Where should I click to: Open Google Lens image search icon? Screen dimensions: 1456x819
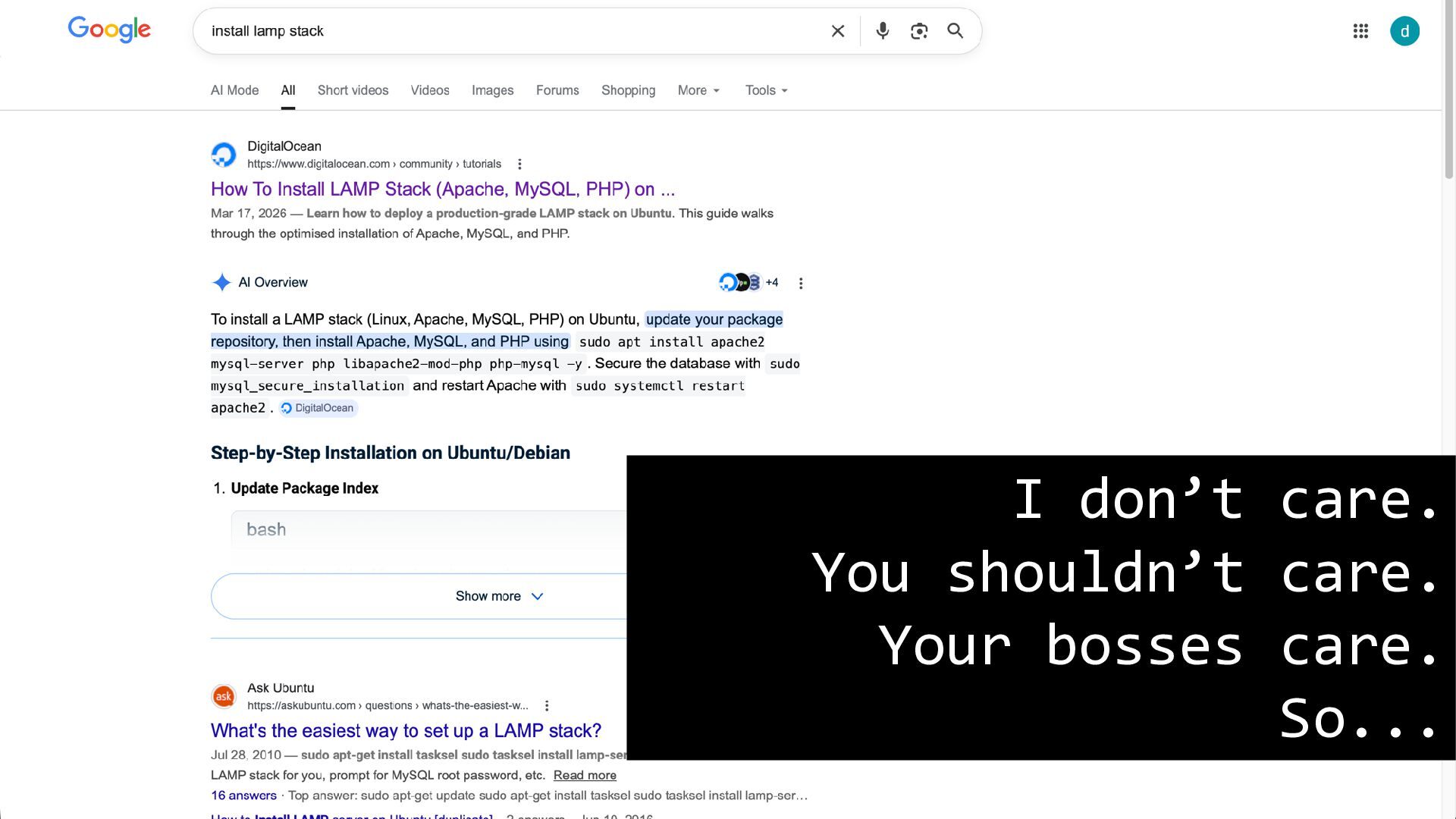(x=918, y=31)
